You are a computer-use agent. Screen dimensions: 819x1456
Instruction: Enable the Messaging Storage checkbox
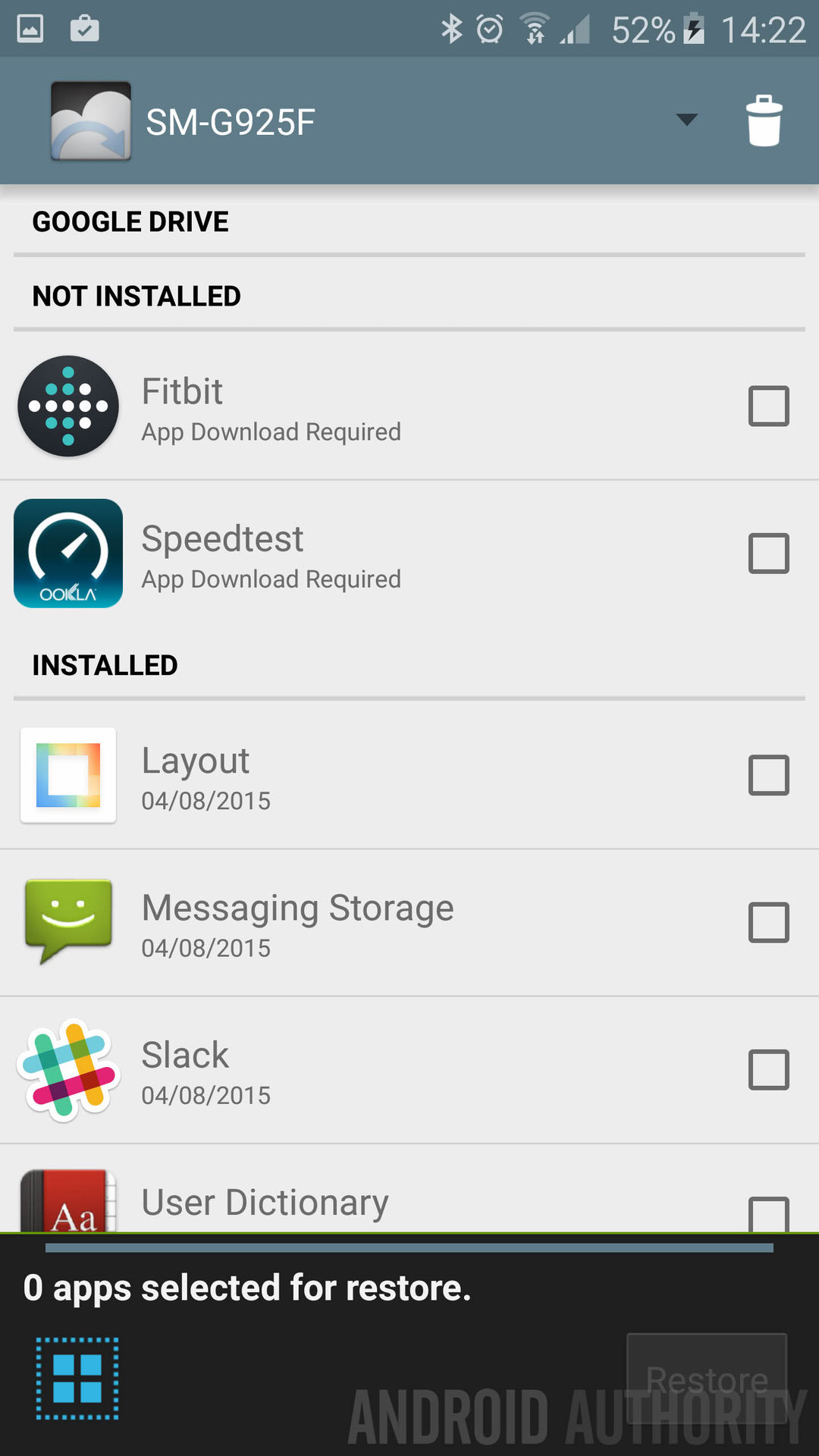tap(768, 922)
